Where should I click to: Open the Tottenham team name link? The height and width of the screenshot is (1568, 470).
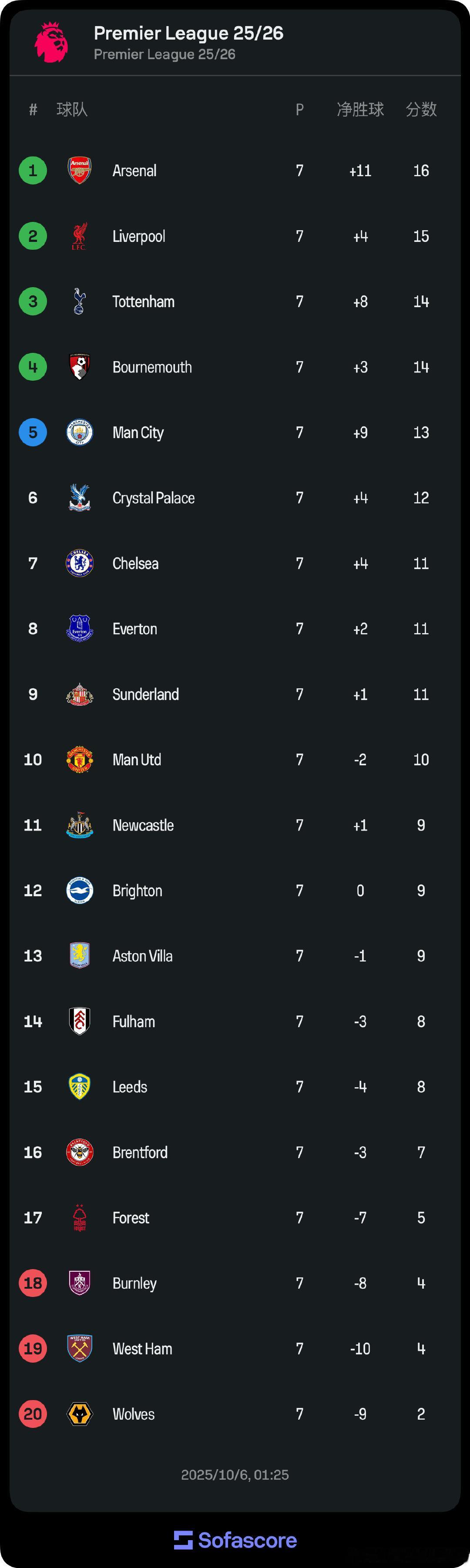pyautogui.click(x=143, y=302)
